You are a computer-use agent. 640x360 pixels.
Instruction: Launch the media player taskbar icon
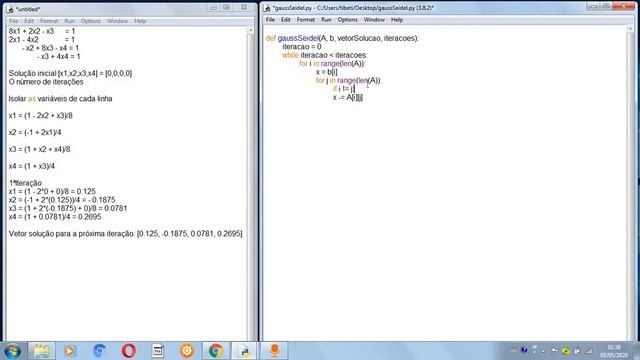(70, 351)
